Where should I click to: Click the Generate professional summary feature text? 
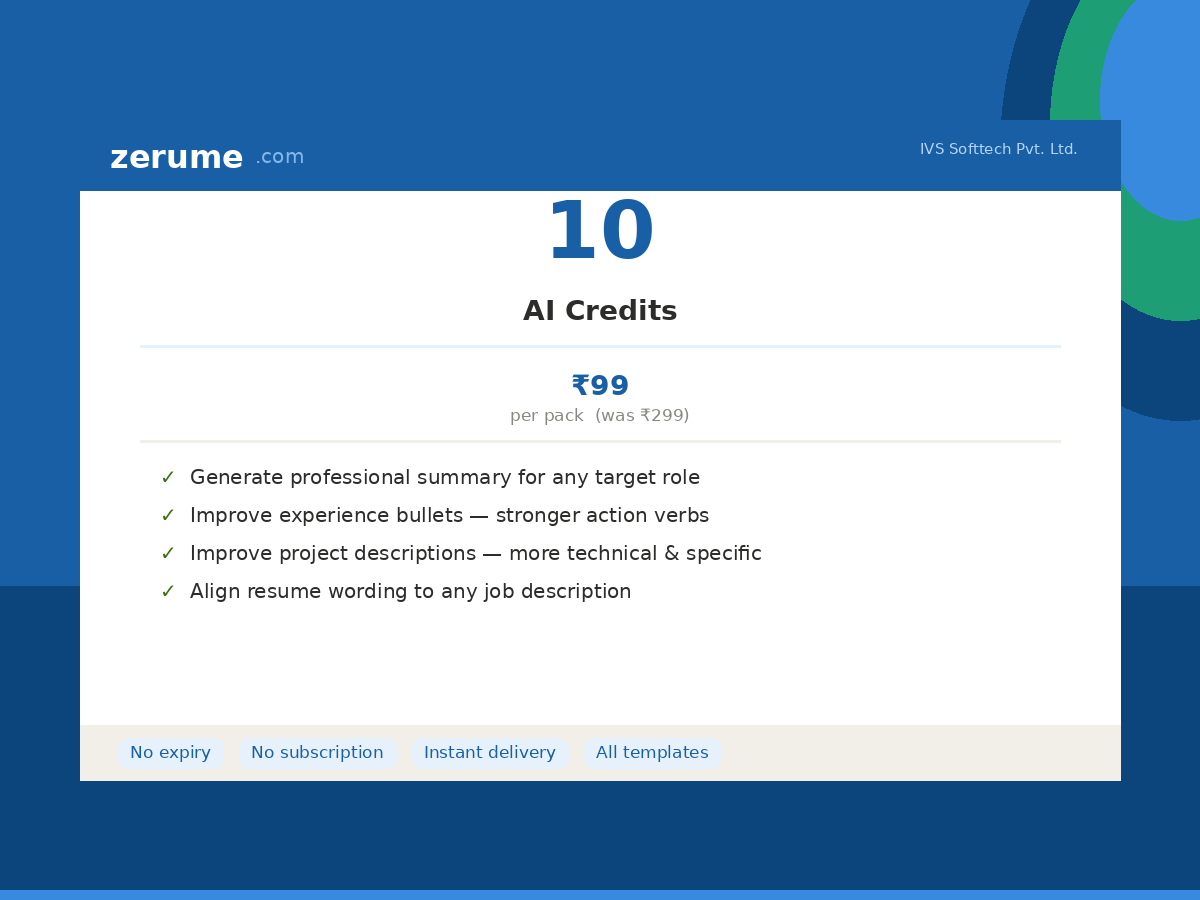(x=445, y=478)
